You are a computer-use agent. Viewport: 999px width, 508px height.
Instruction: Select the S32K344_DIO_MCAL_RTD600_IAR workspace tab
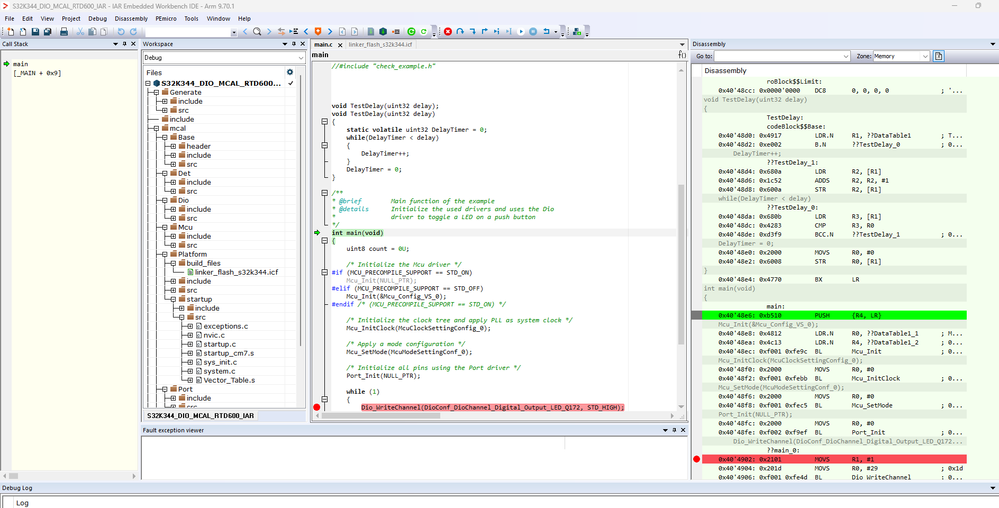click(200, 415)
